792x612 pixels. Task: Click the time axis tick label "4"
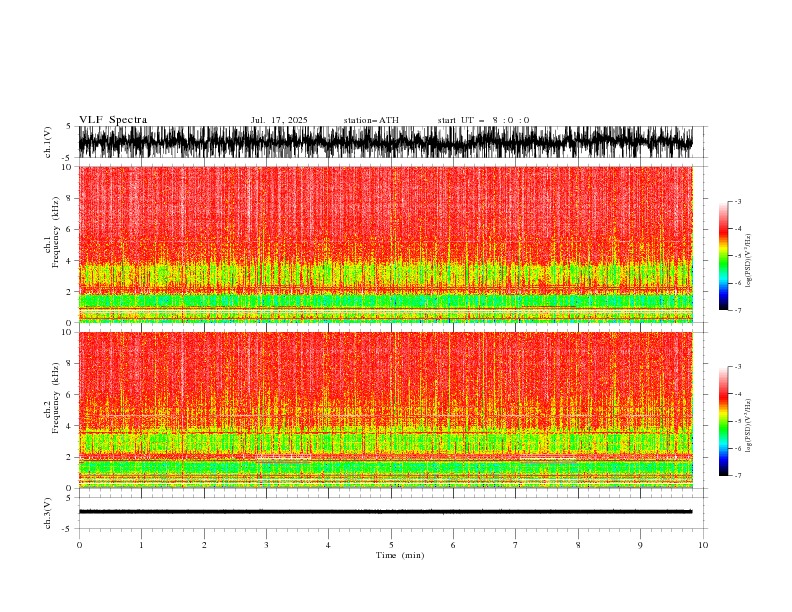(328, 545)
